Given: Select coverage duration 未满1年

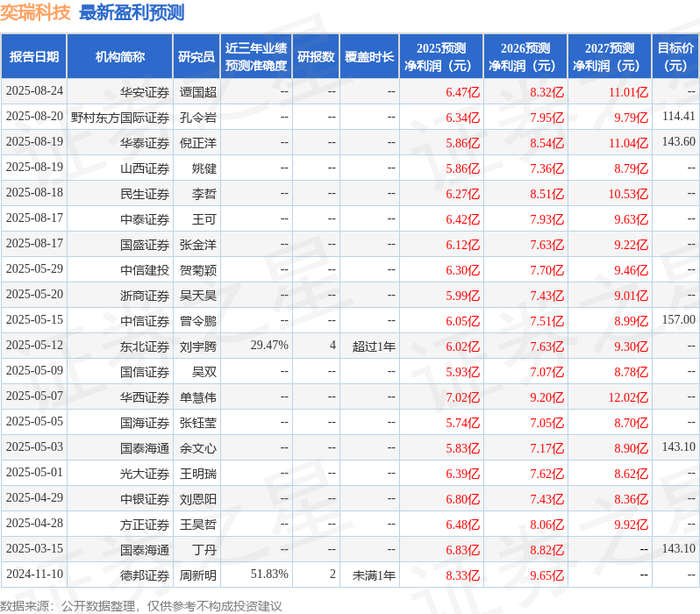Looking at the screenshot, I should (374, 576).
